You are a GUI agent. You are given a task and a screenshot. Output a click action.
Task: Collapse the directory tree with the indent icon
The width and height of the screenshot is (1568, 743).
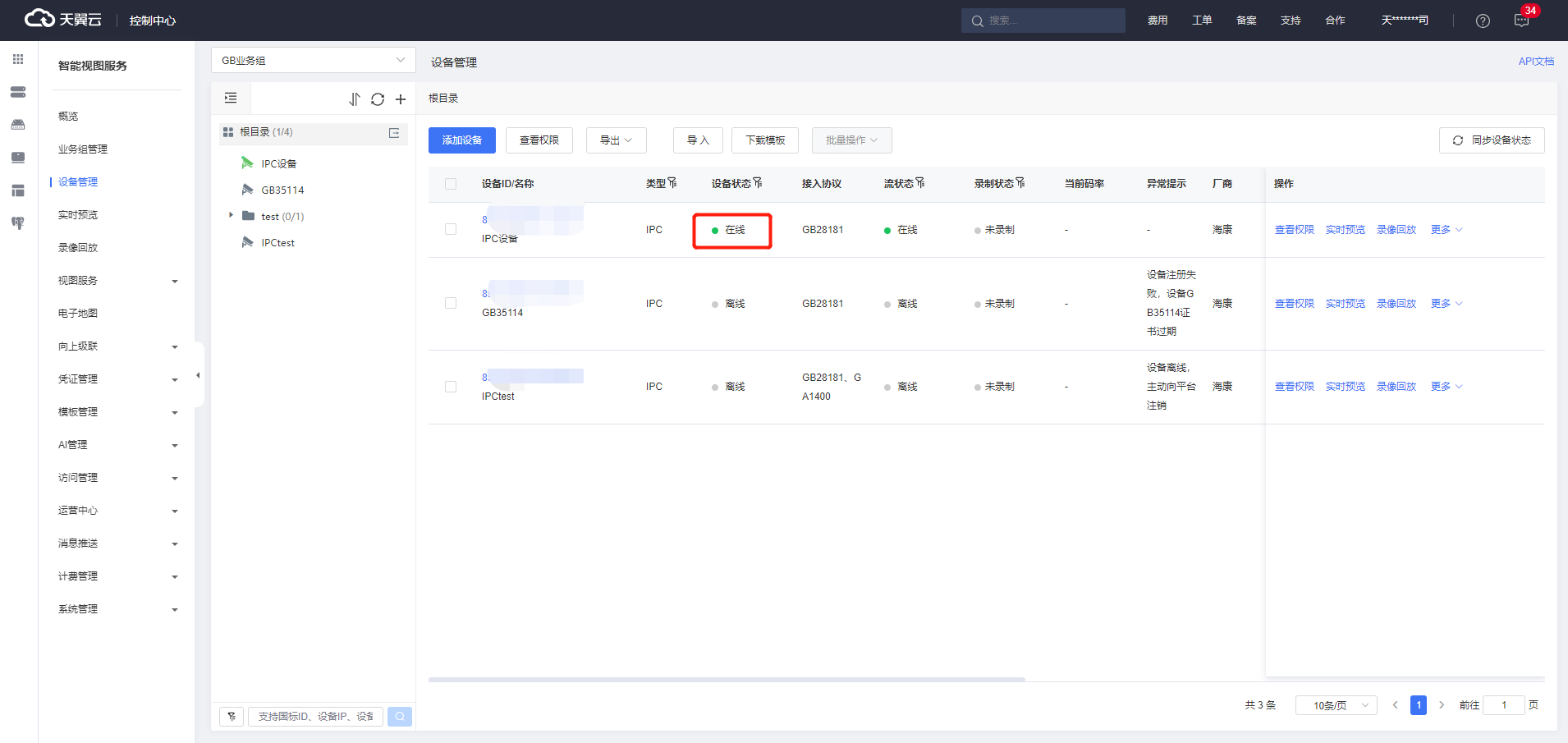231,99
